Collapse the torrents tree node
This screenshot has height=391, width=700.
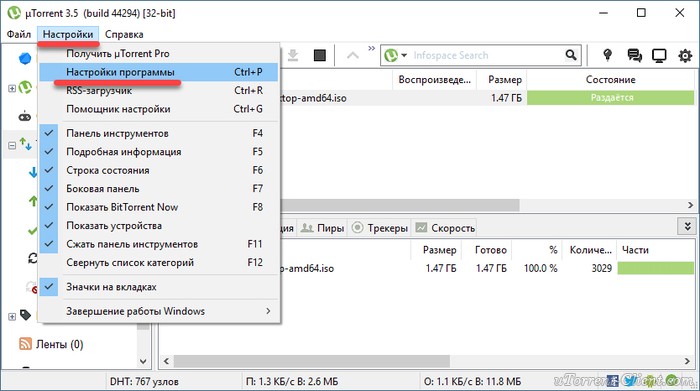click(x=12, y=146)
